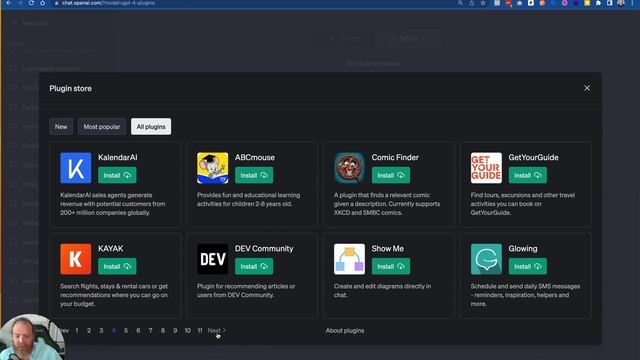The image size is (640, 360).
Task: Install the KAYAK plugin
Action: pyautogui.click(x=117, y=266)
